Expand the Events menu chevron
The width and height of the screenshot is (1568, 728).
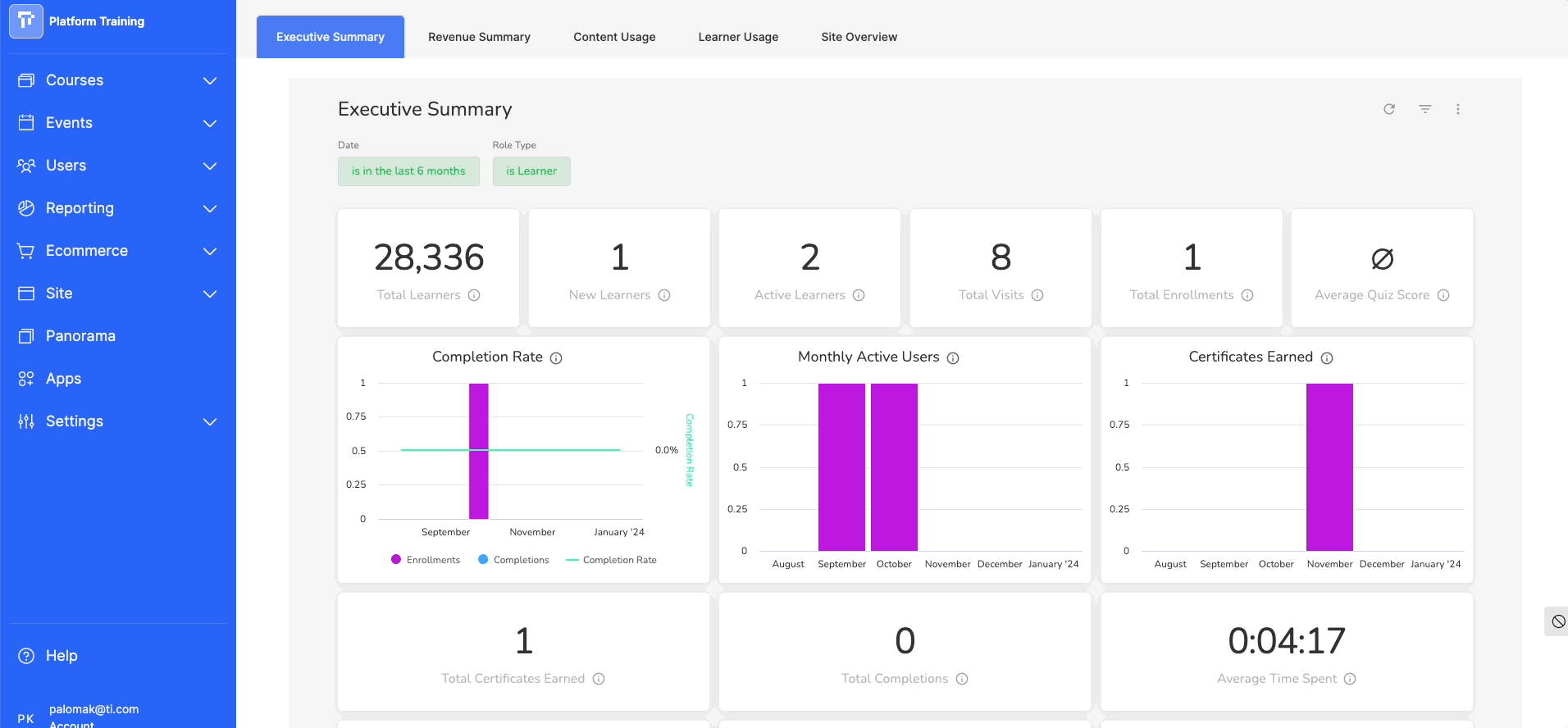click(210, 123)
